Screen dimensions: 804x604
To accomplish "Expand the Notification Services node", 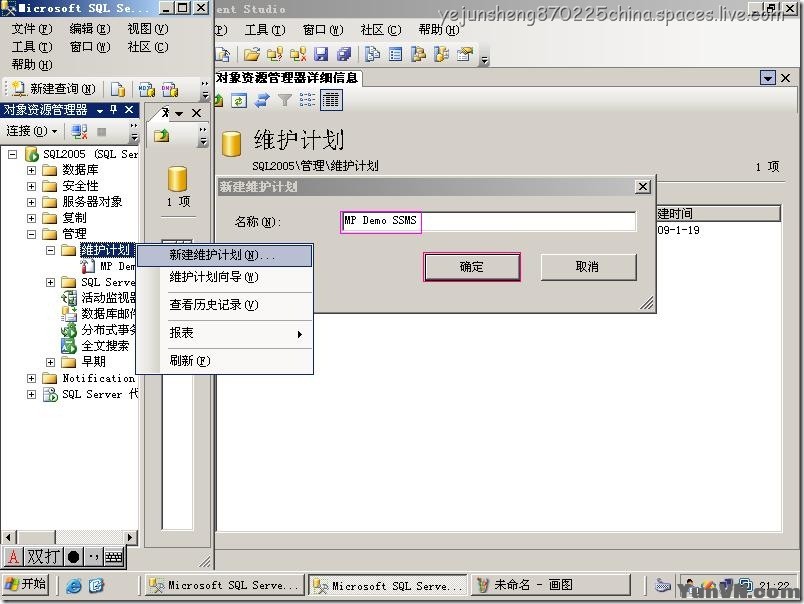I will [31, 378].
